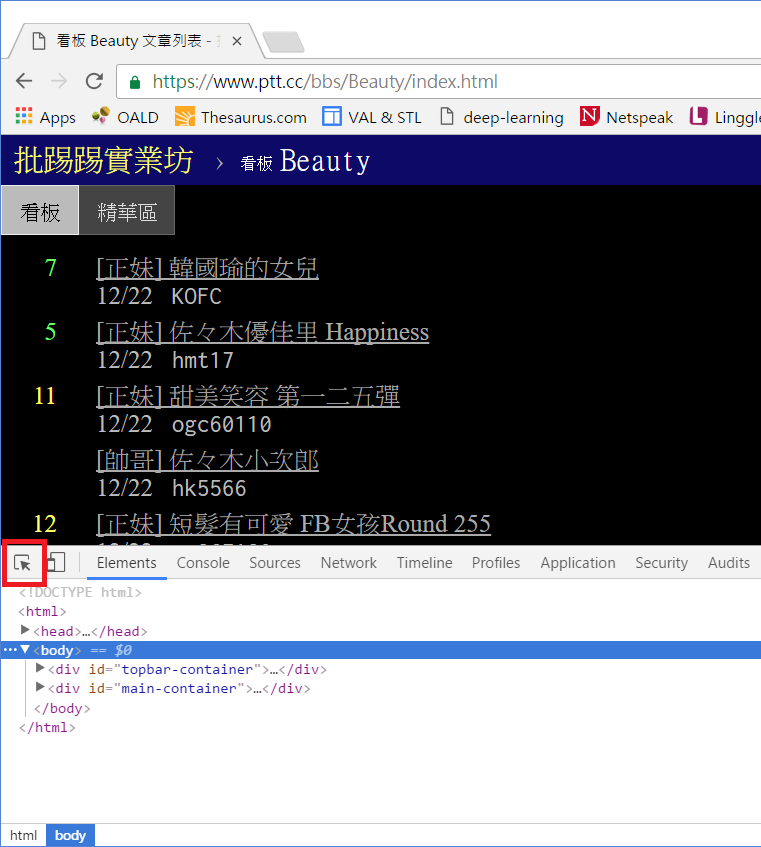Screen dimensions: 761x847
Task: Select the 精華區 button
Action: coord(127,211)
